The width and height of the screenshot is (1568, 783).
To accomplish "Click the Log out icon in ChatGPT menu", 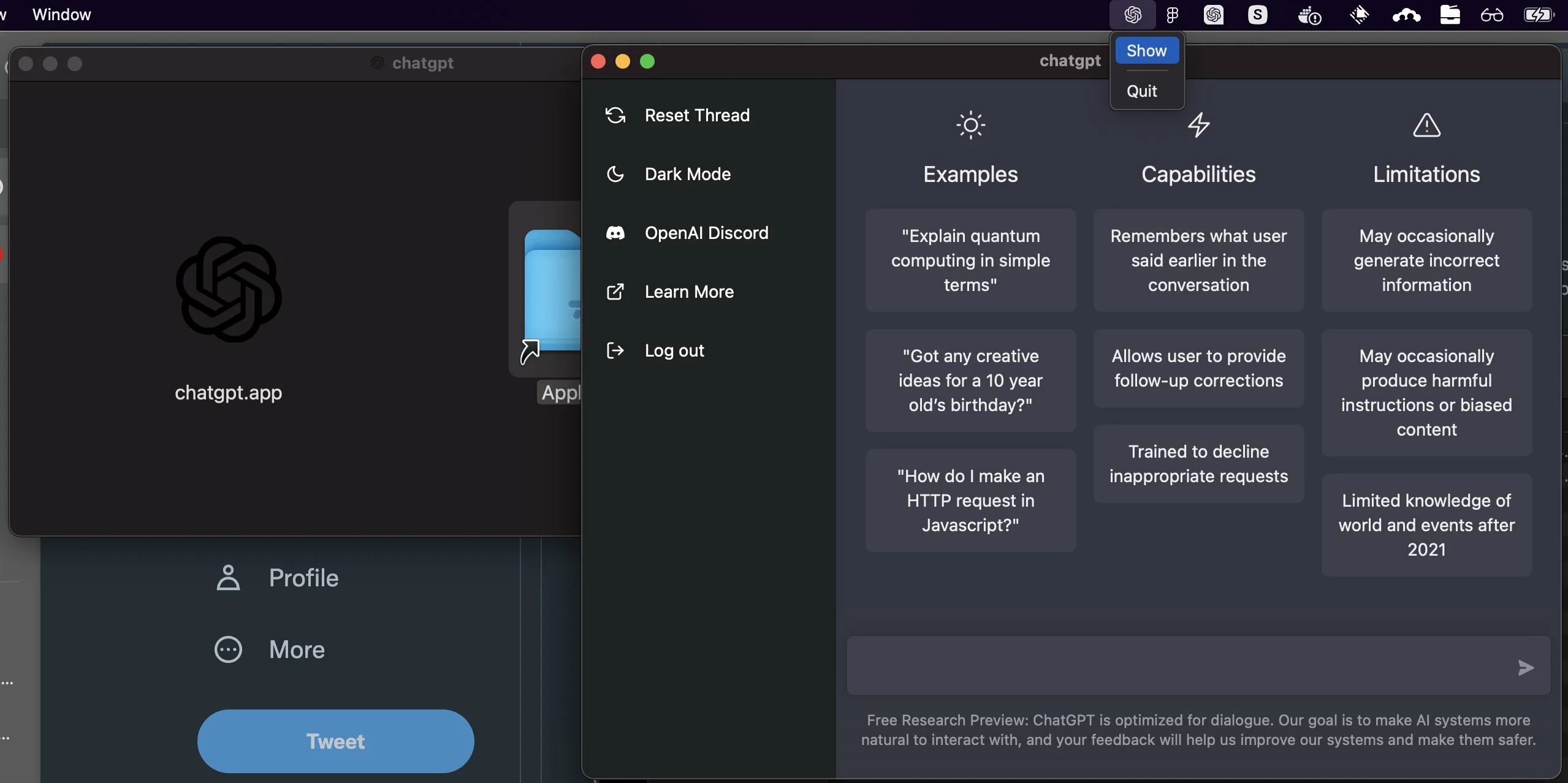I will point(614,351).
